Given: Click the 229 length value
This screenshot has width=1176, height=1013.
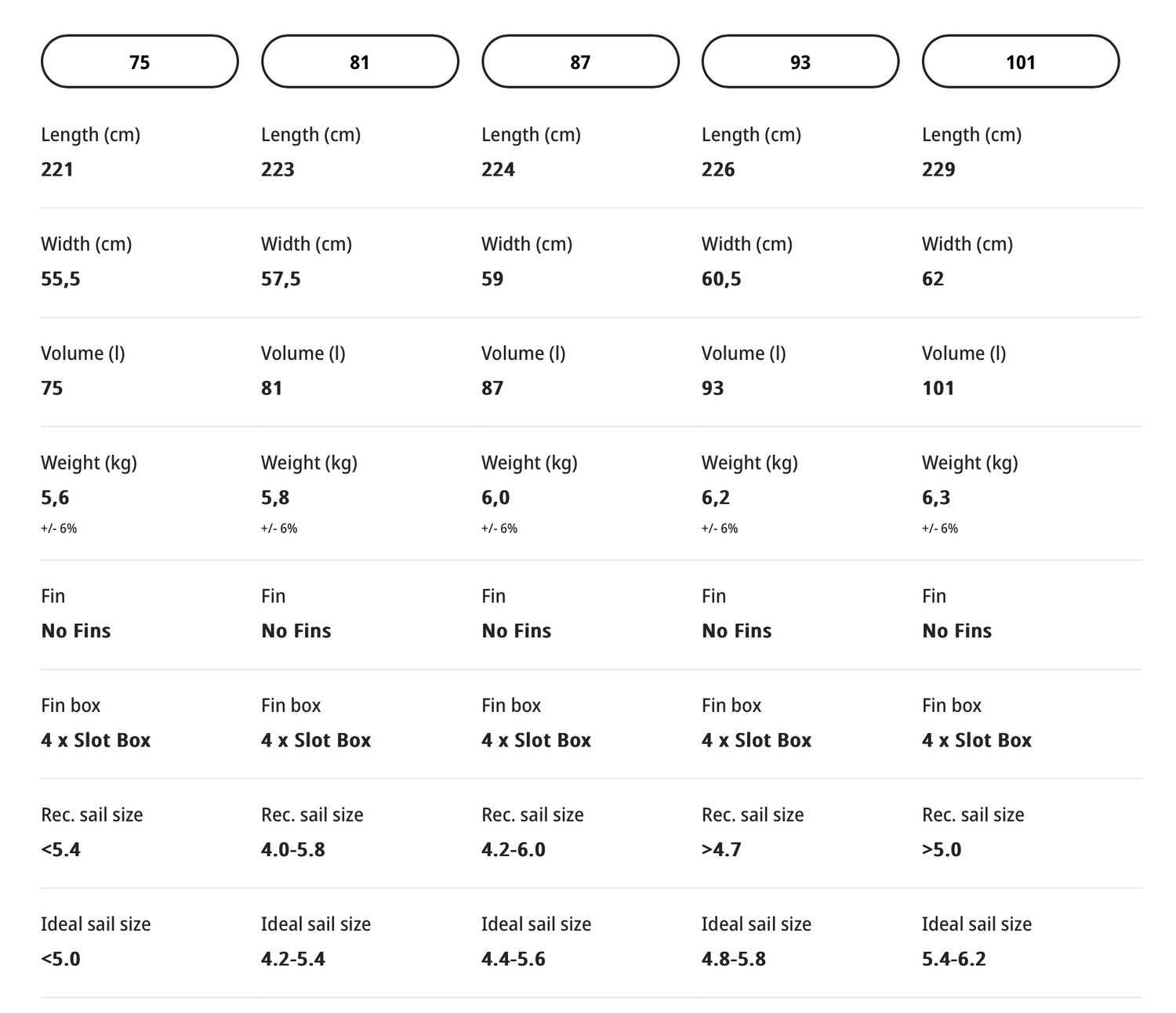Looking at the screenshot, I should [938, 169].
